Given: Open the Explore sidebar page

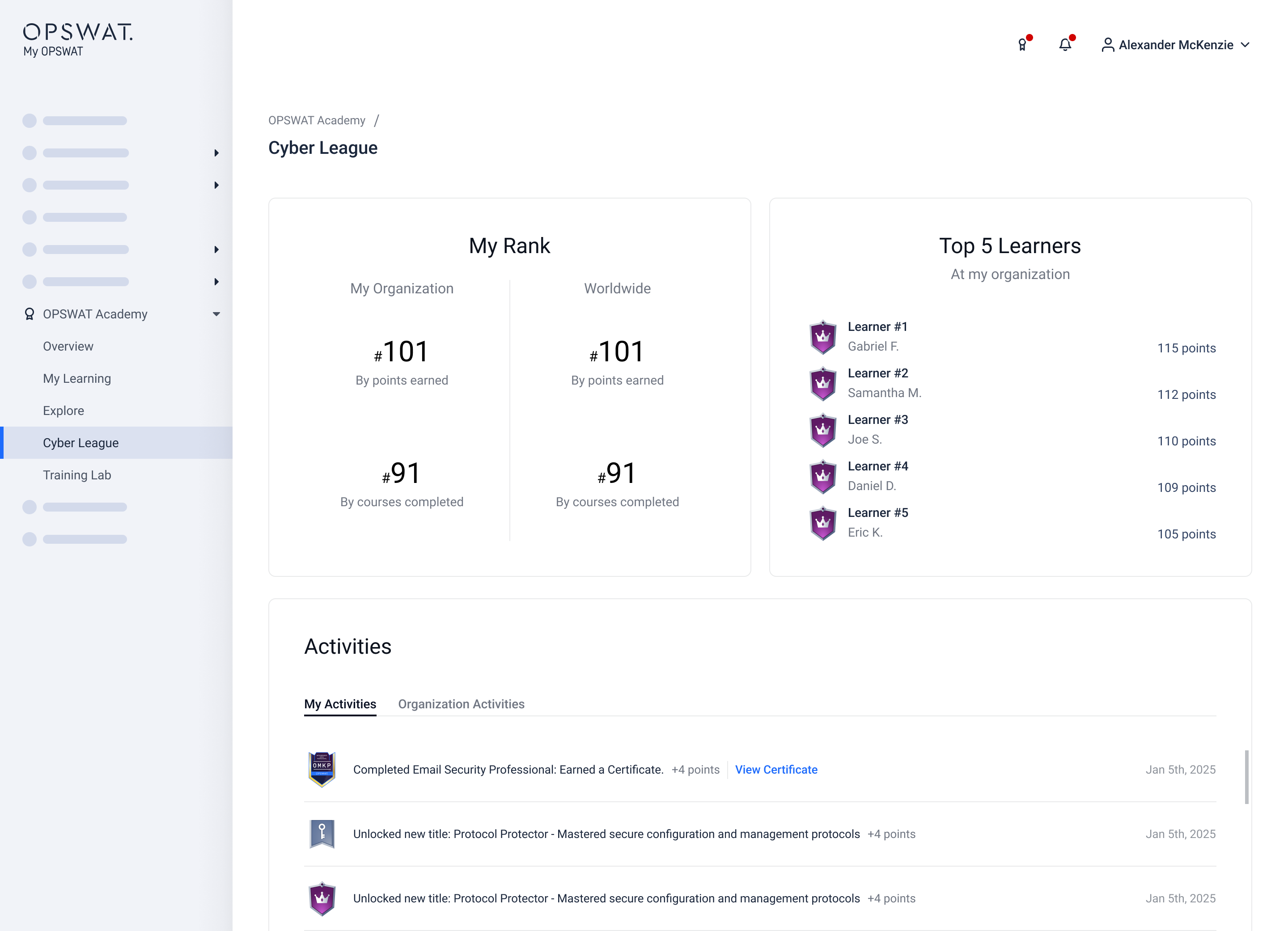Looking at the screenshot, I should [x=64, y=410].
